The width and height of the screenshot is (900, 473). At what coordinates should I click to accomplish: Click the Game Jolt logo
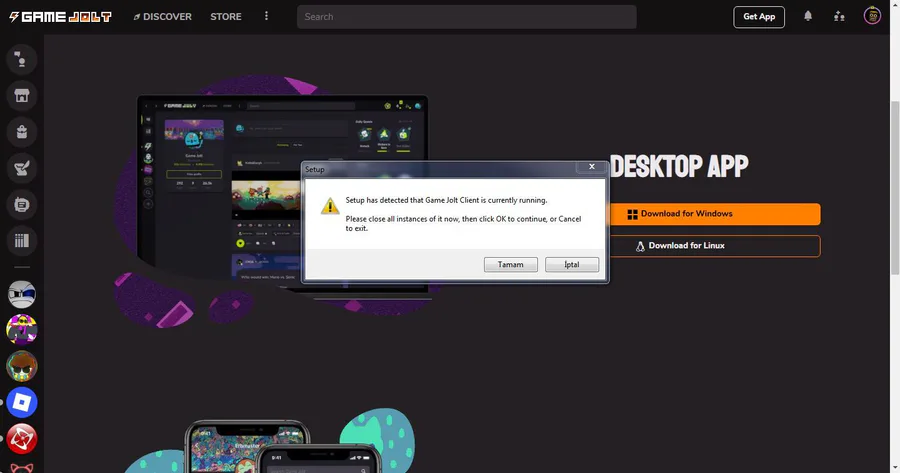point(60,17)
